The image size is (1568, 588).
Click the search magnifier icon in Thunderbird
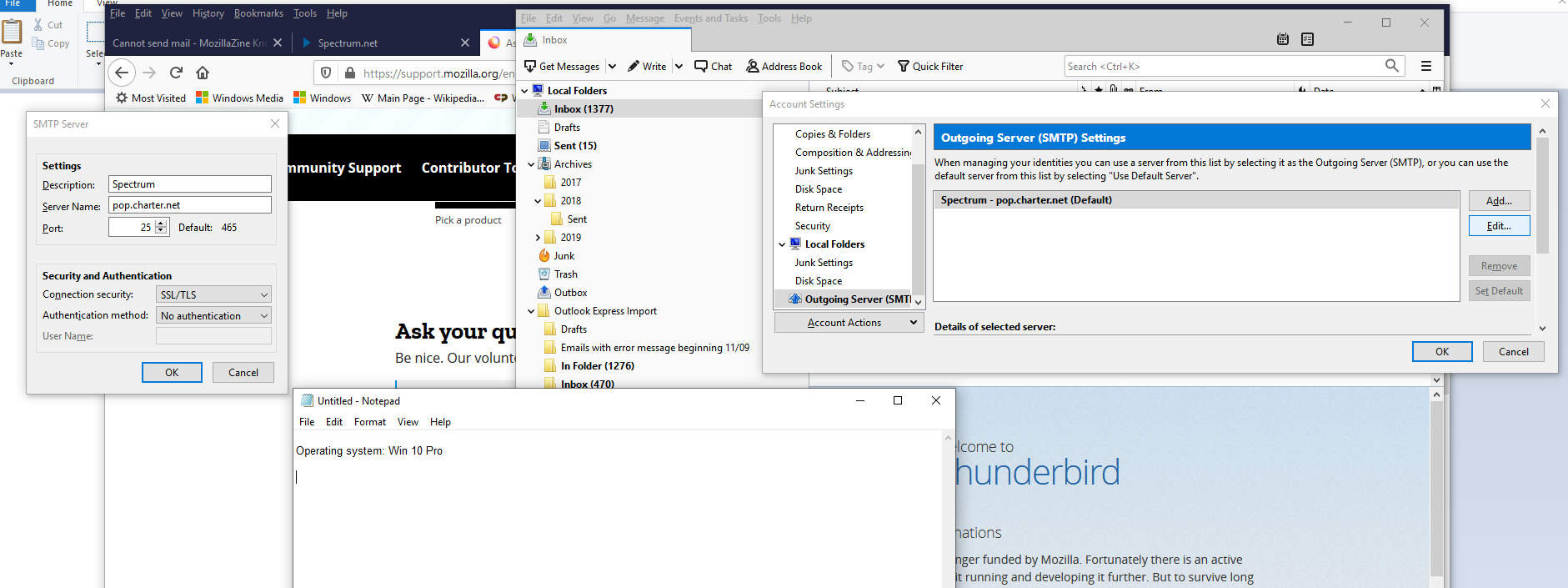tap(1391, 65)
